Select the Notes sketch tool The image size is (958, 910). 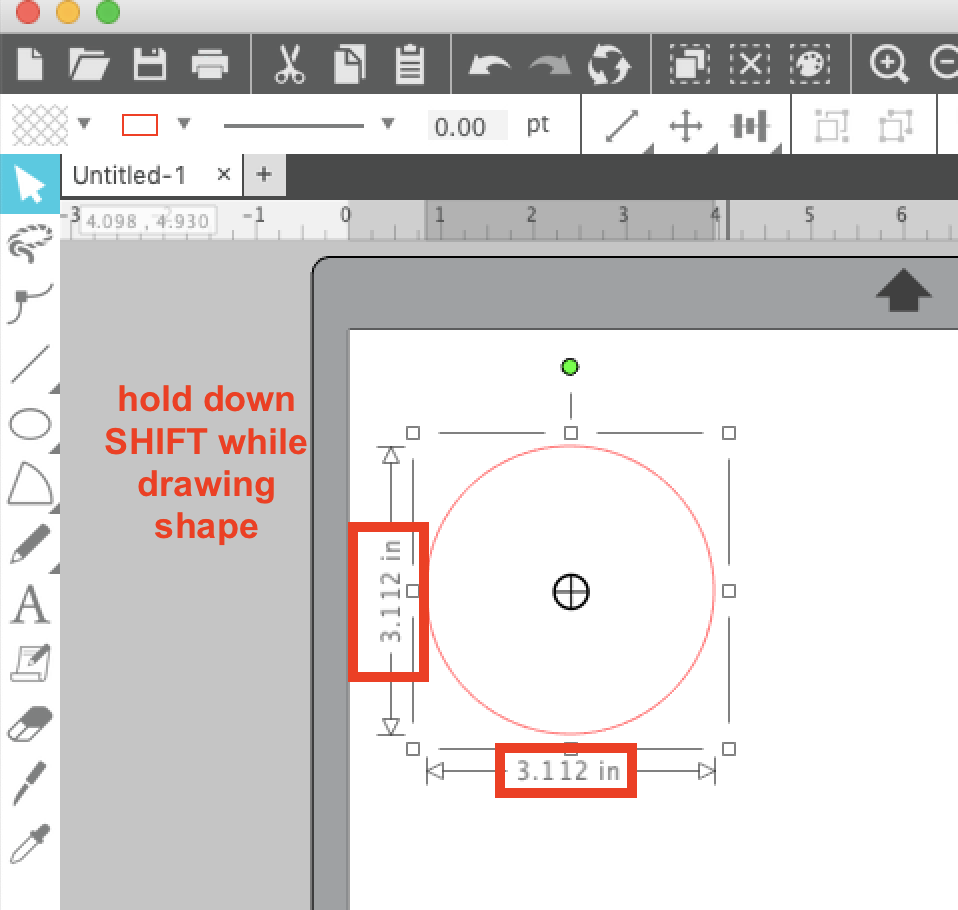pos(30,663)
